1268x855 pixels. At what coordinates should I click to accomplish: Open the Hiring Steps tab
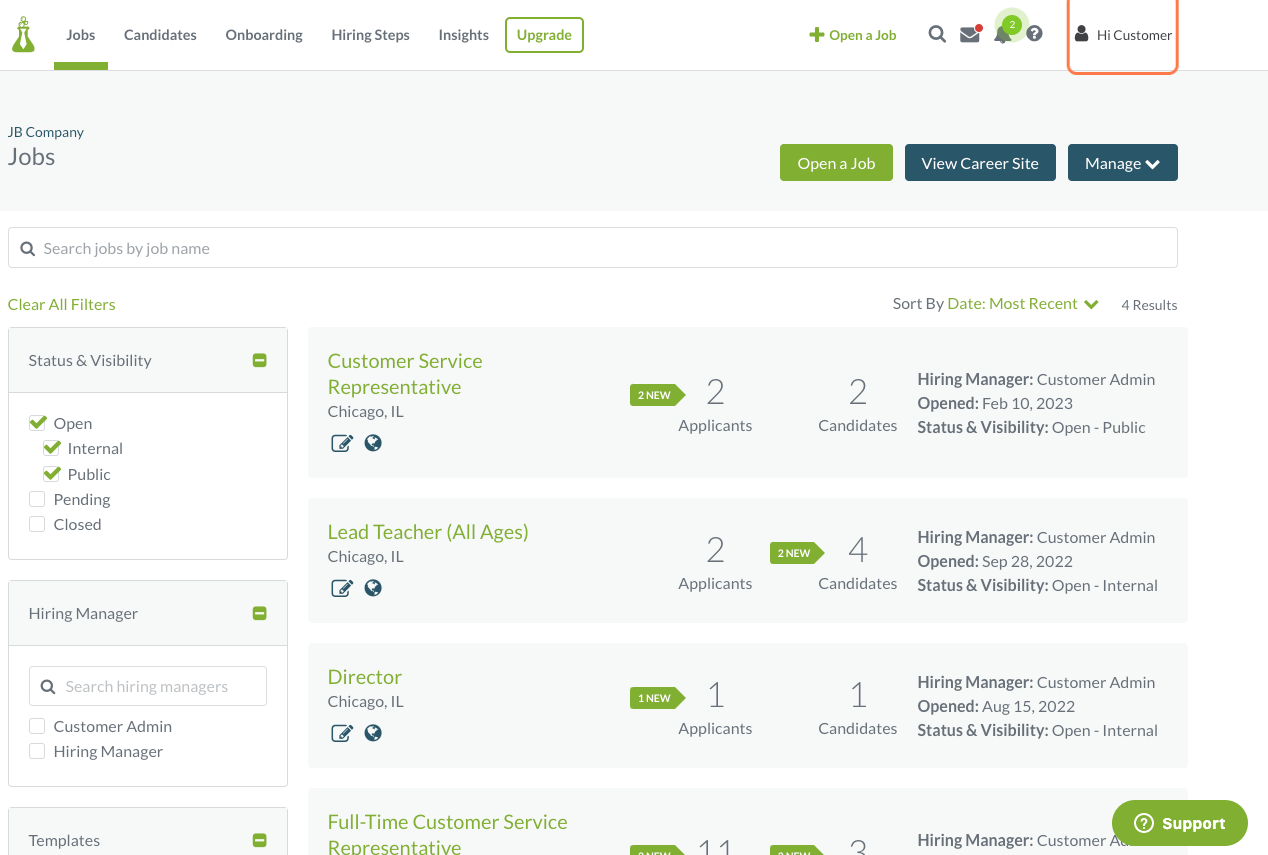(x=371, y=35)
